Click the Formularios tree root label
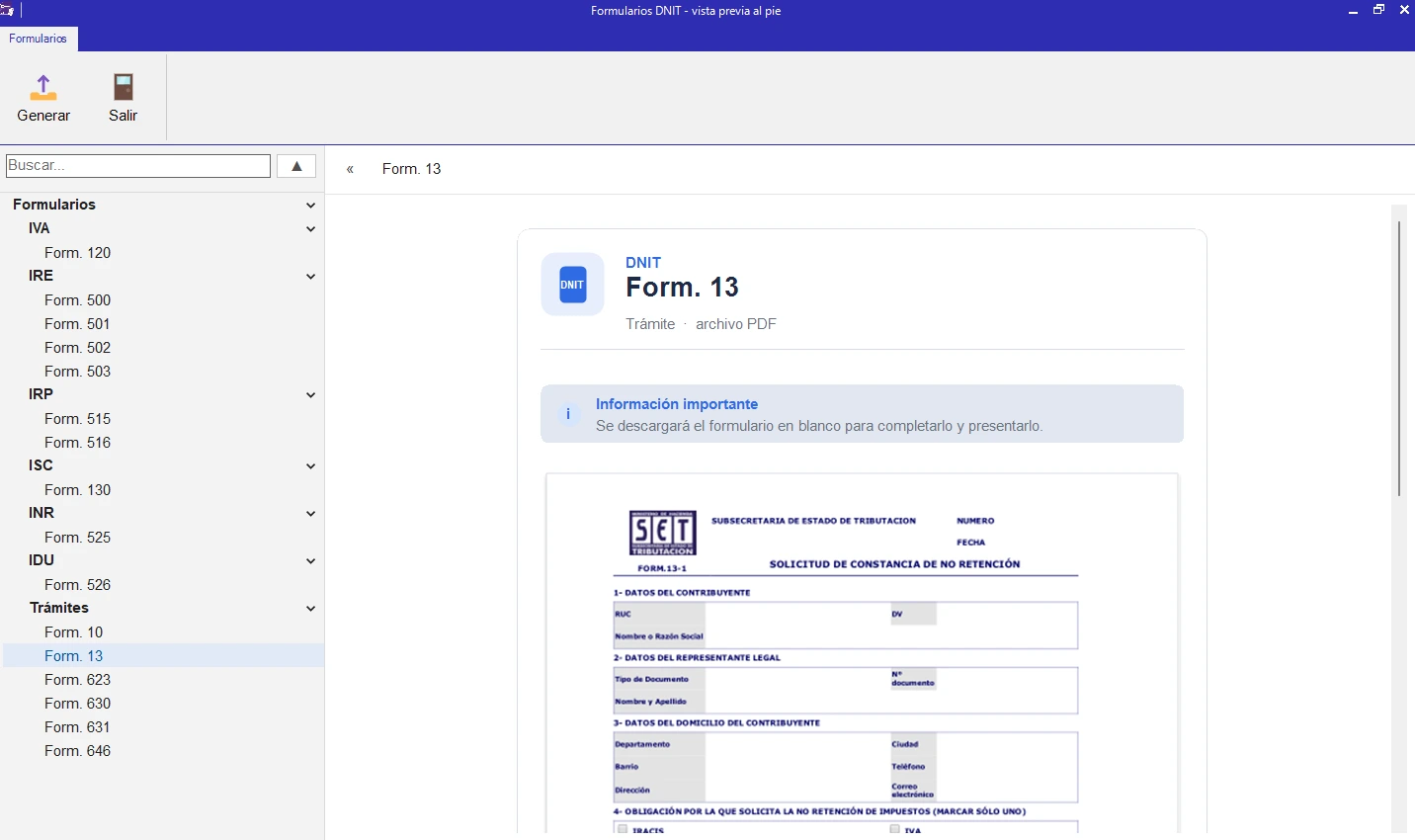The width and height of the screenshot is (1415, 840). pyautogui.click(x=54, y=205)
